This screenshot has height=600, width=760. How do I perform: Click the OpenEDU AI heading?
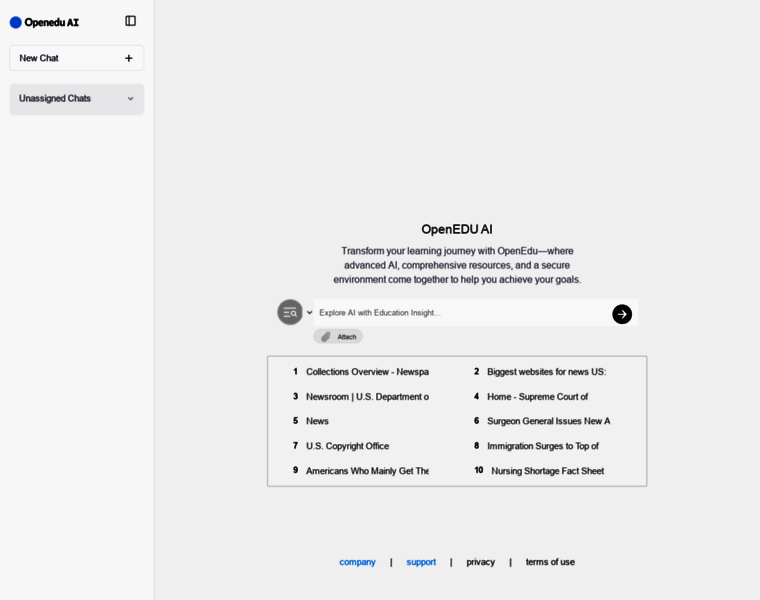[457, 229]
